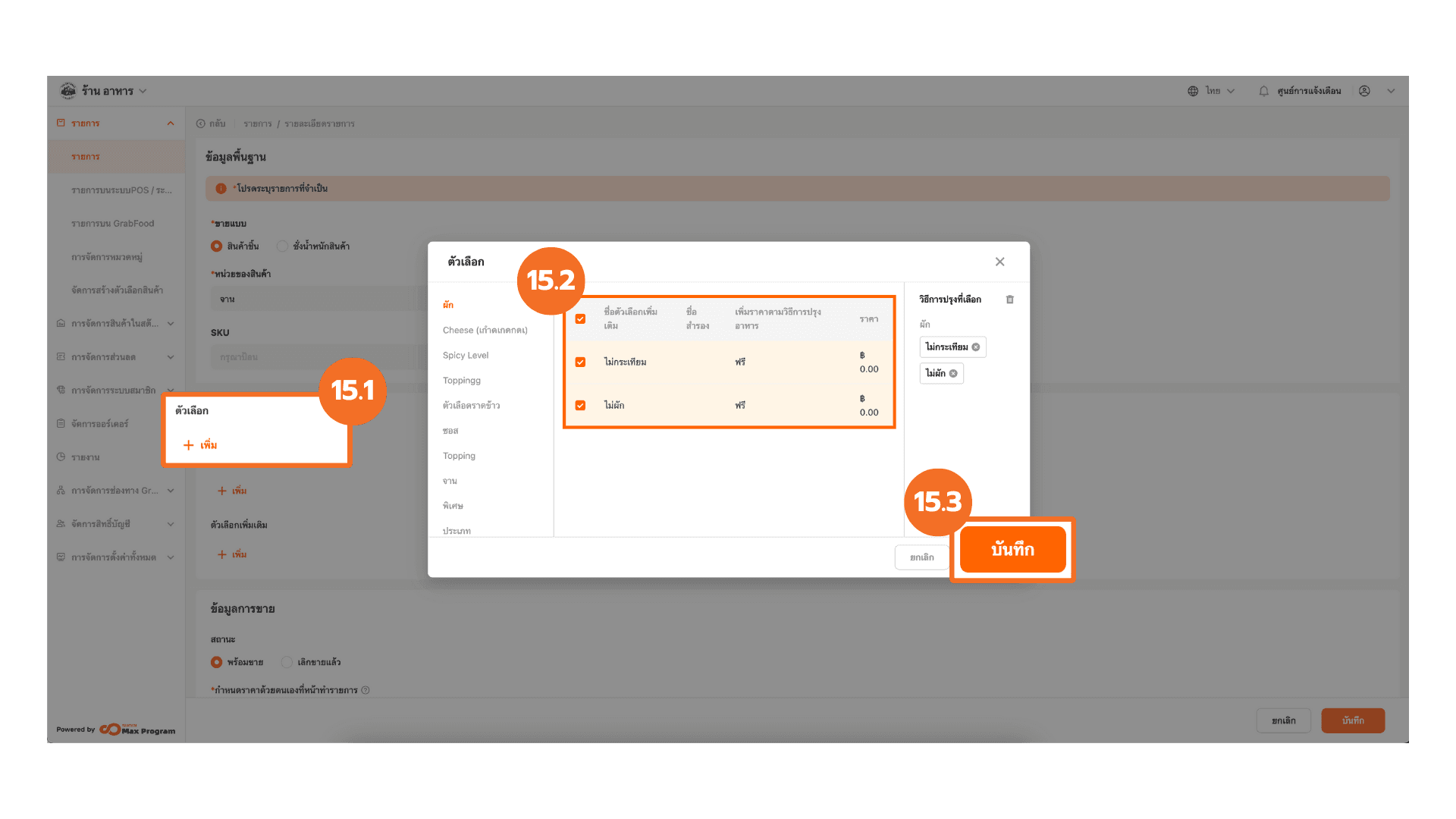Viewport: 1456px width, 819px height.
Task: Select the เลิกขายแล้ว radio button
Action: click(x=287, y=662)
